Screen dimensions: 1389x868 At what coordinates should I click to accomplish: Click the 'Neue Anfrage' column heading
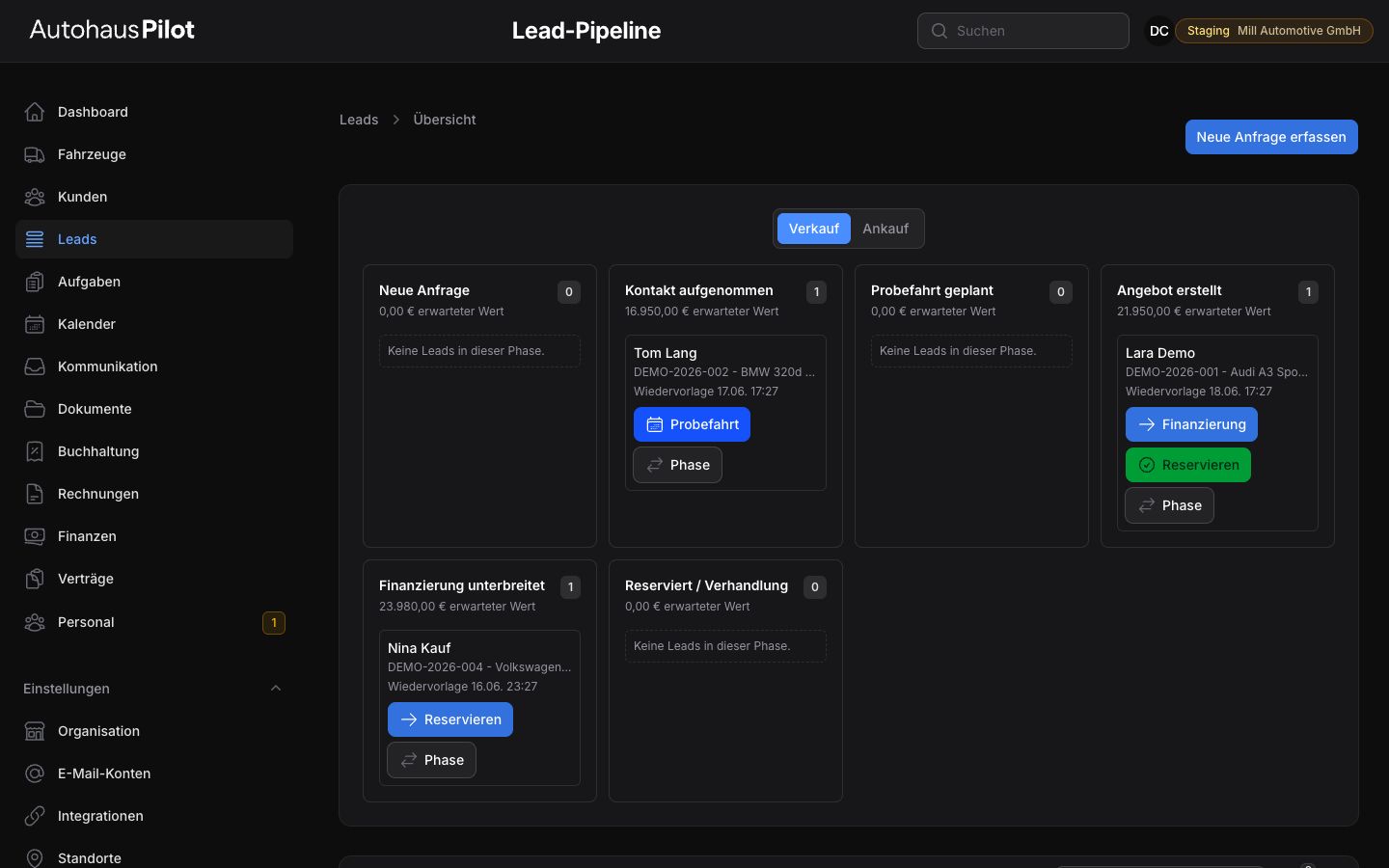coord(424,290)
